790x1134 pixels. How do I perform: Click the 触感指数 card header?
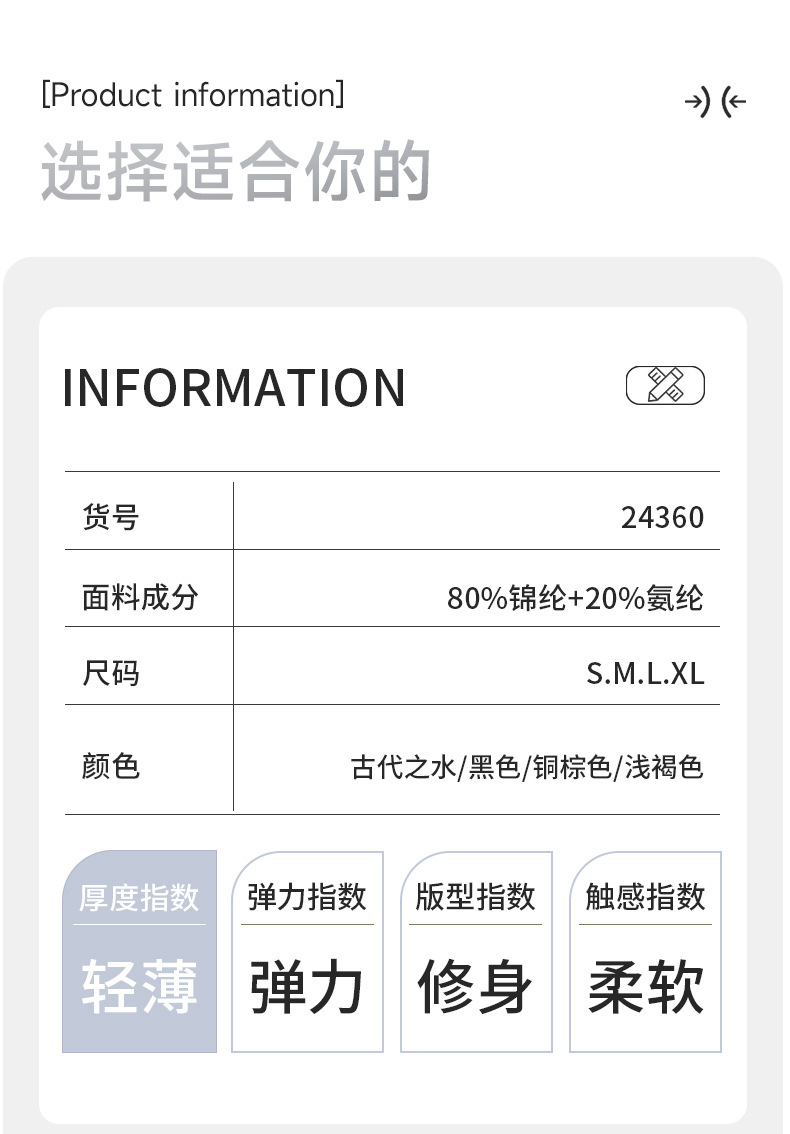645,897
